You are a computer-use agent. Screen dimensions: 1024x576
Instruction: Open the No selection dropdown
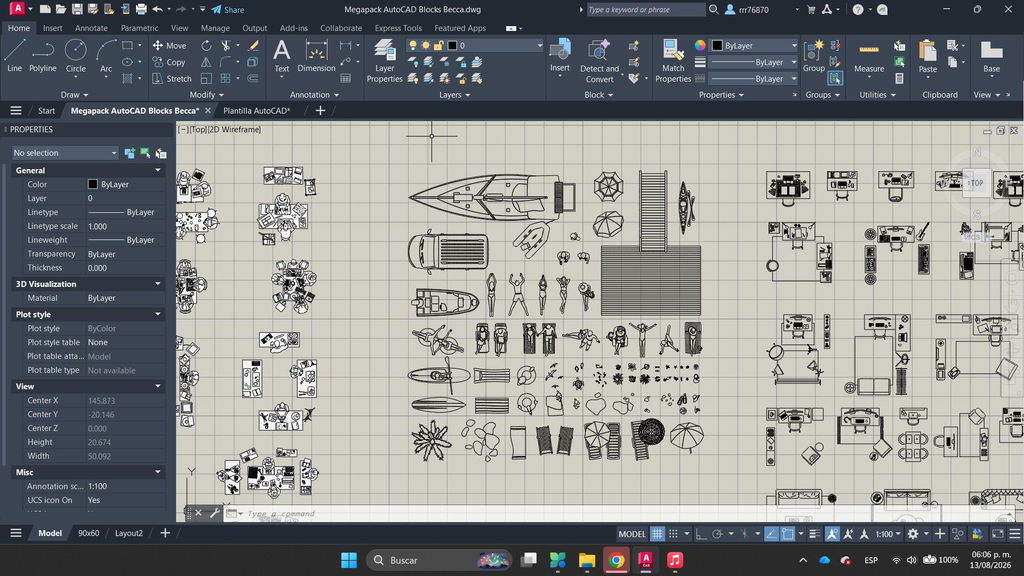click(65, 153)
